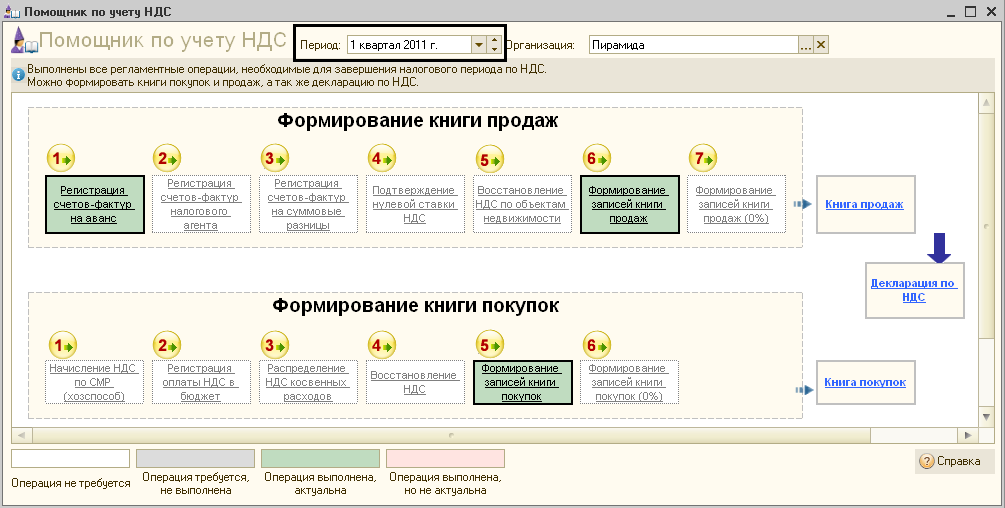Click step 4 icon in Формирование книги покупок
1005x508 pixels.
tap(382, 346)
